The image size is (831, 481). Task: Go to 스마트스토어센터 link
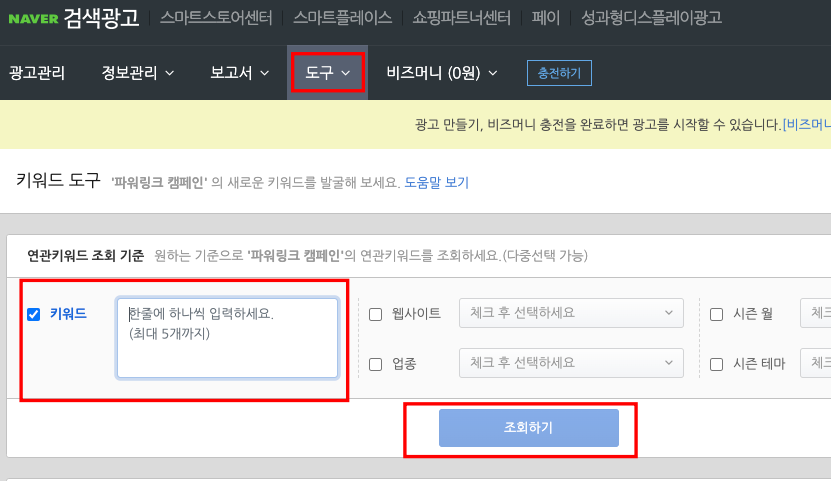[216, 18]
